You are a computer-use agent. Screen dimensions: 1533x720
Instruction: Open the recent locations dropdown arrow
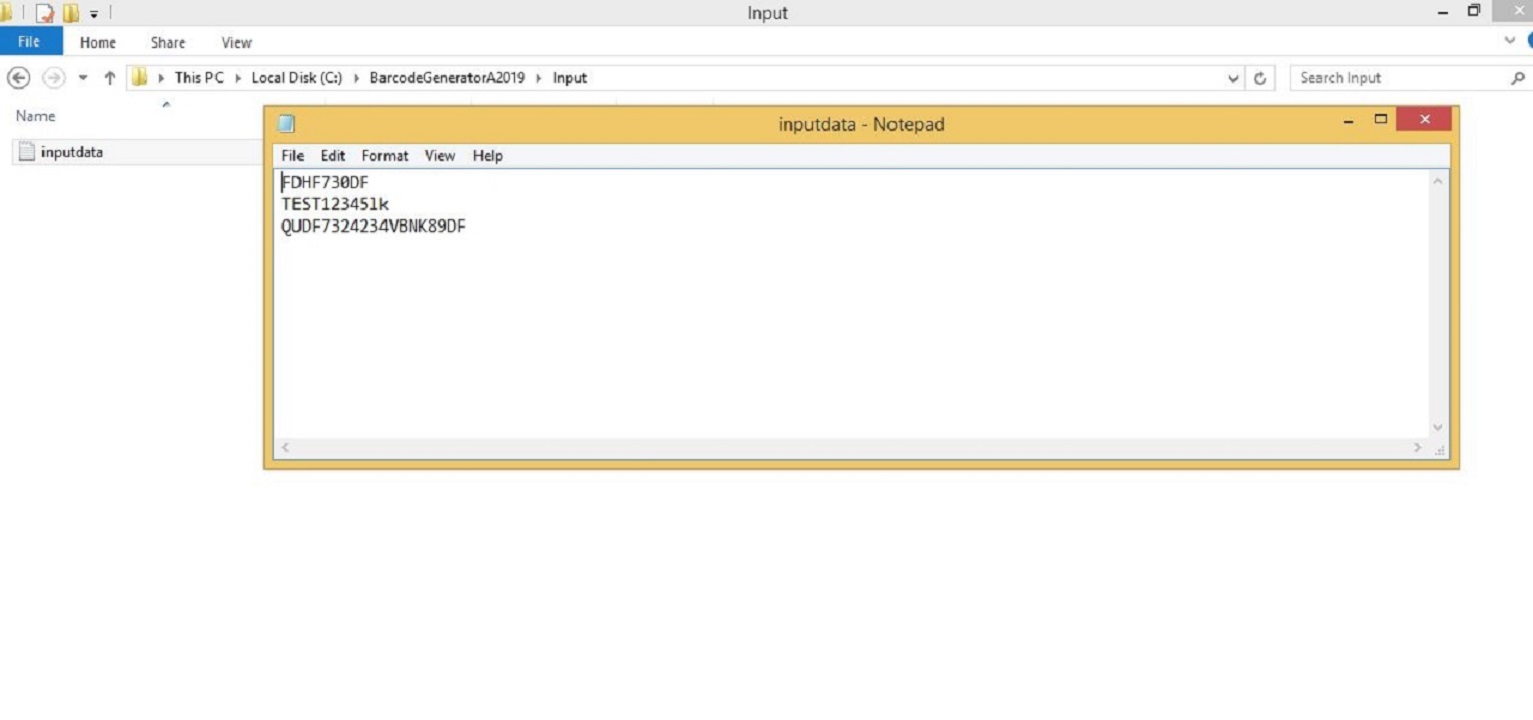tap(83, 78)
